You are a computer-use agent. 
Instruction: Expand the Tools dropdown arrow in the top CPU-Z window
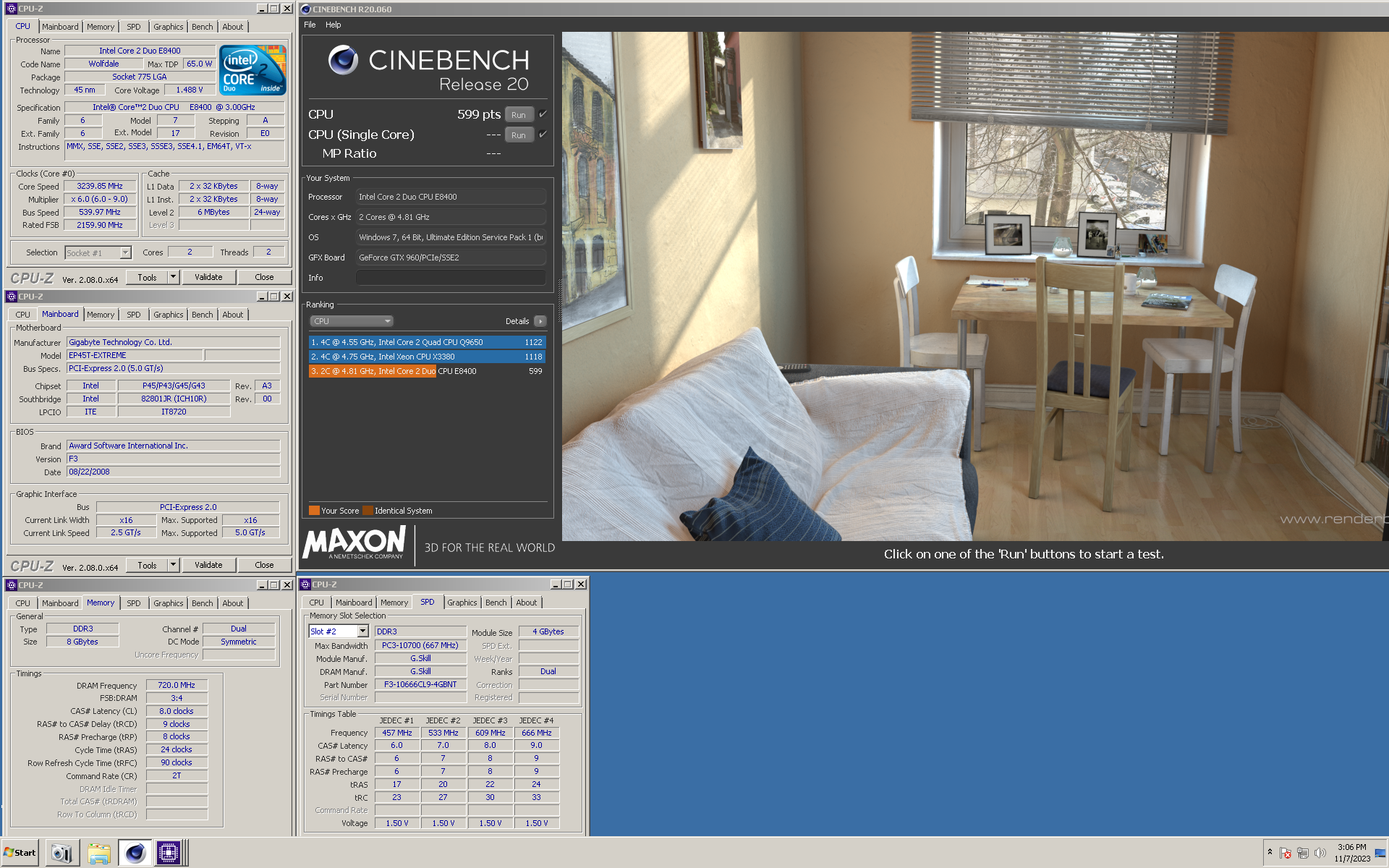pyautogui.click(x=173, y=277)
